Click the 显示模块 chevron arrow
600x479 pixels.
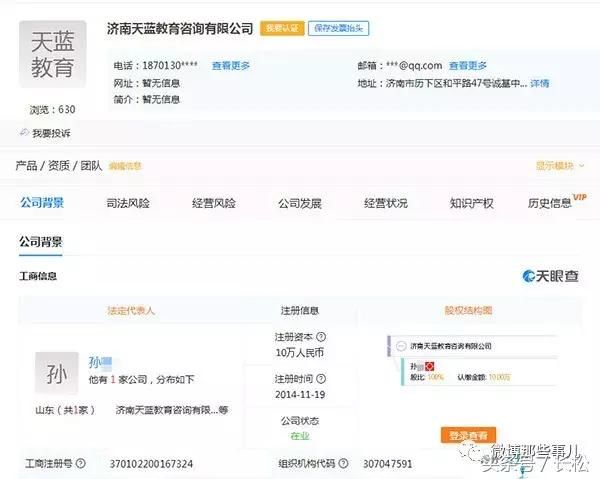pyautogui.click(x=581, y=166)
